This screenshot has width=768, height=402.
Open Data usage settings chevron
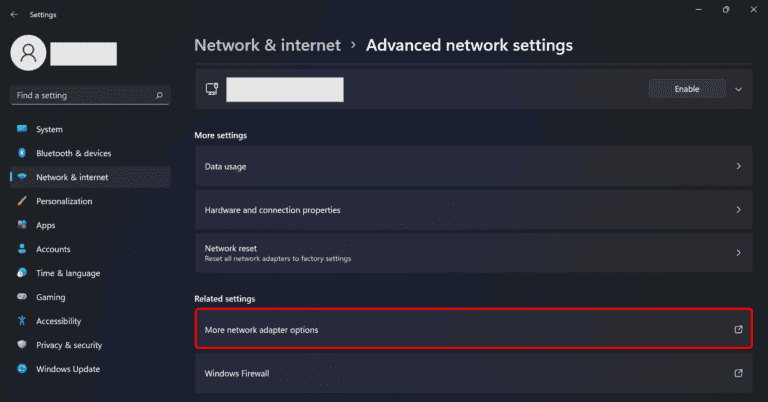738,166
